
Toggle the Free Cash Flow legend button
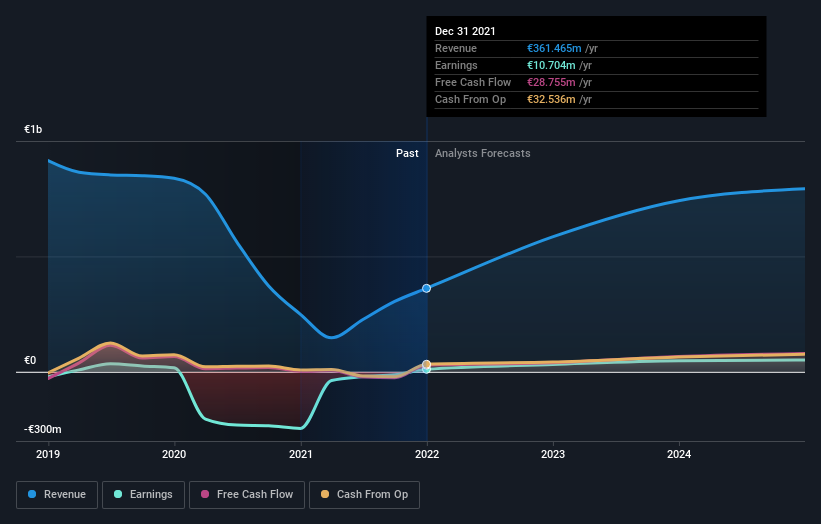tap(247, 495)
